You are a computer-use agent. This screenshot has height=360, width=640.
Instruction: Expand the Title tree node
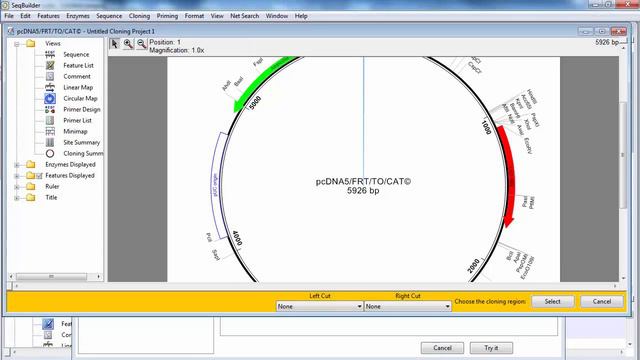coord(17,198)
